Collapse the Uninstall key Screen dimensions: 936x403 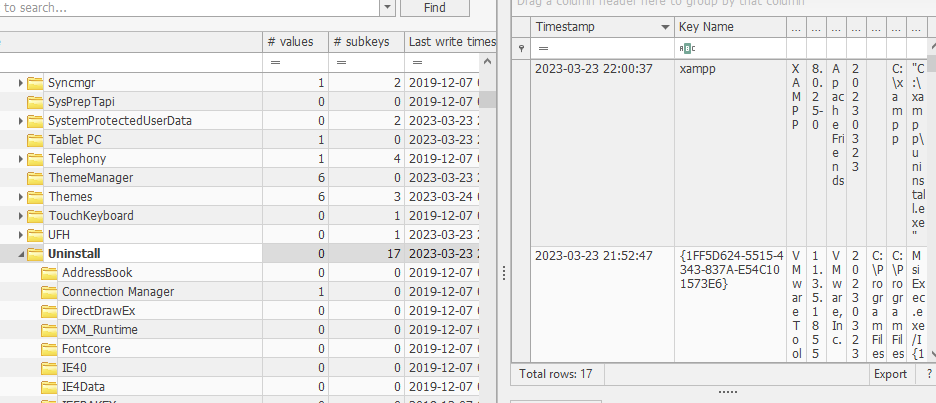pos(21,254)
